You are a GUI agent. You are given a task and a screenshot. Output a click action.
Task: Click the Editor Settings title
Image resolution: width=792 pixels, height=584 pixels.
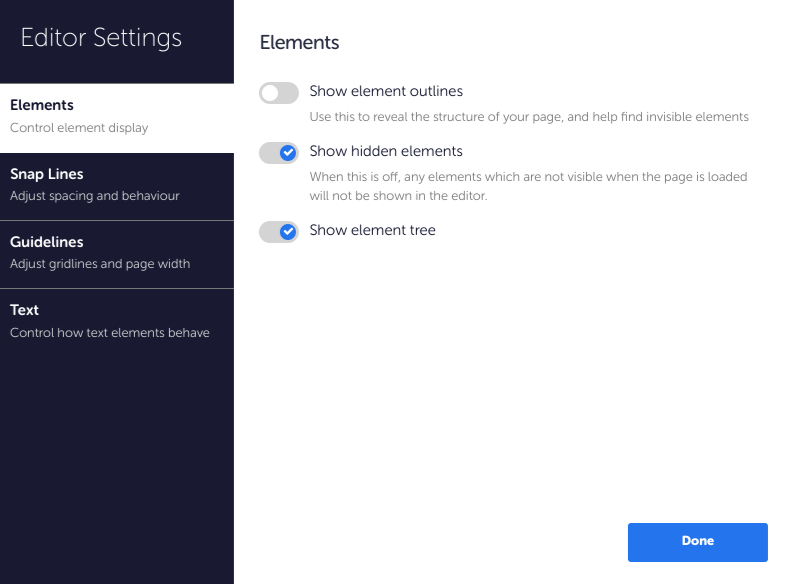101,38
